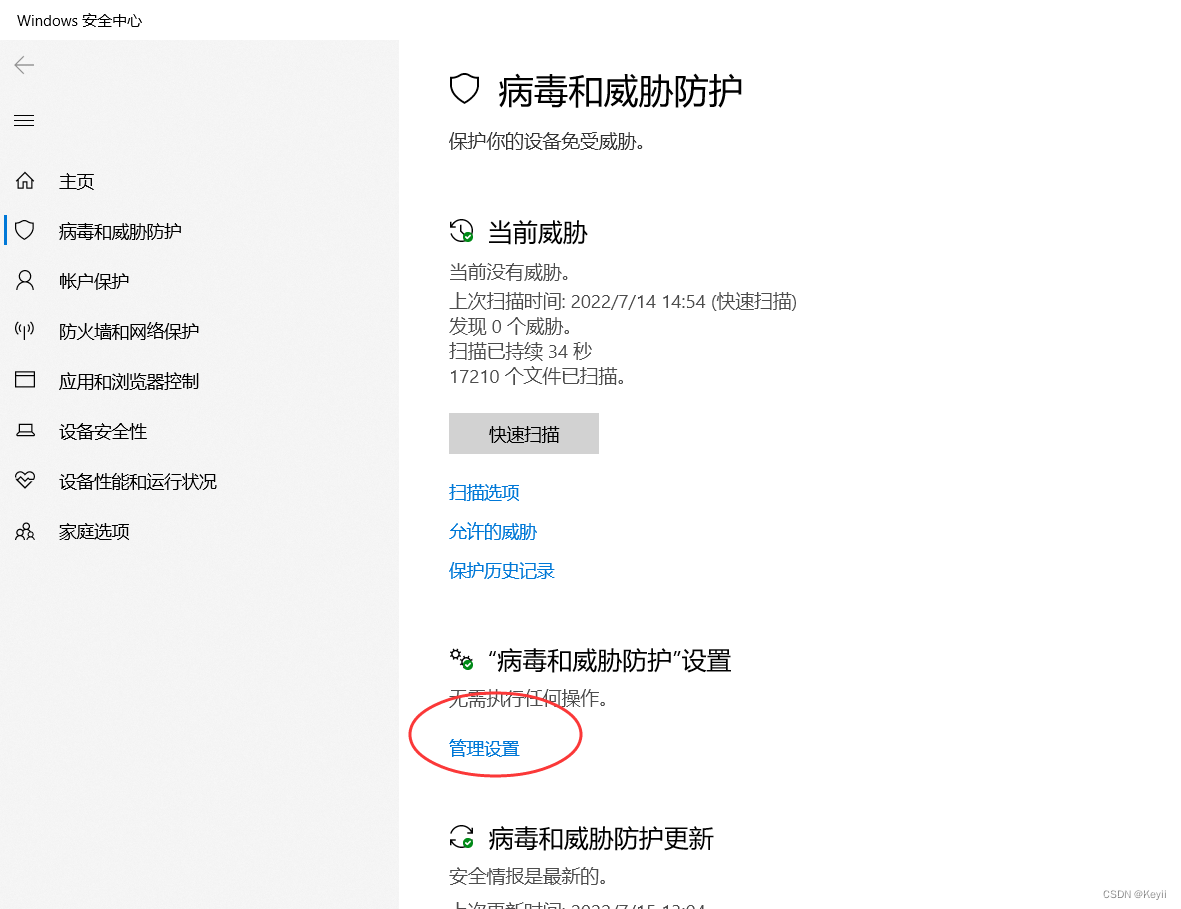Viewport: 1181px width, 909px height.
Task: Select 家庭选项 in sidebar
Action: pos(94,532)
